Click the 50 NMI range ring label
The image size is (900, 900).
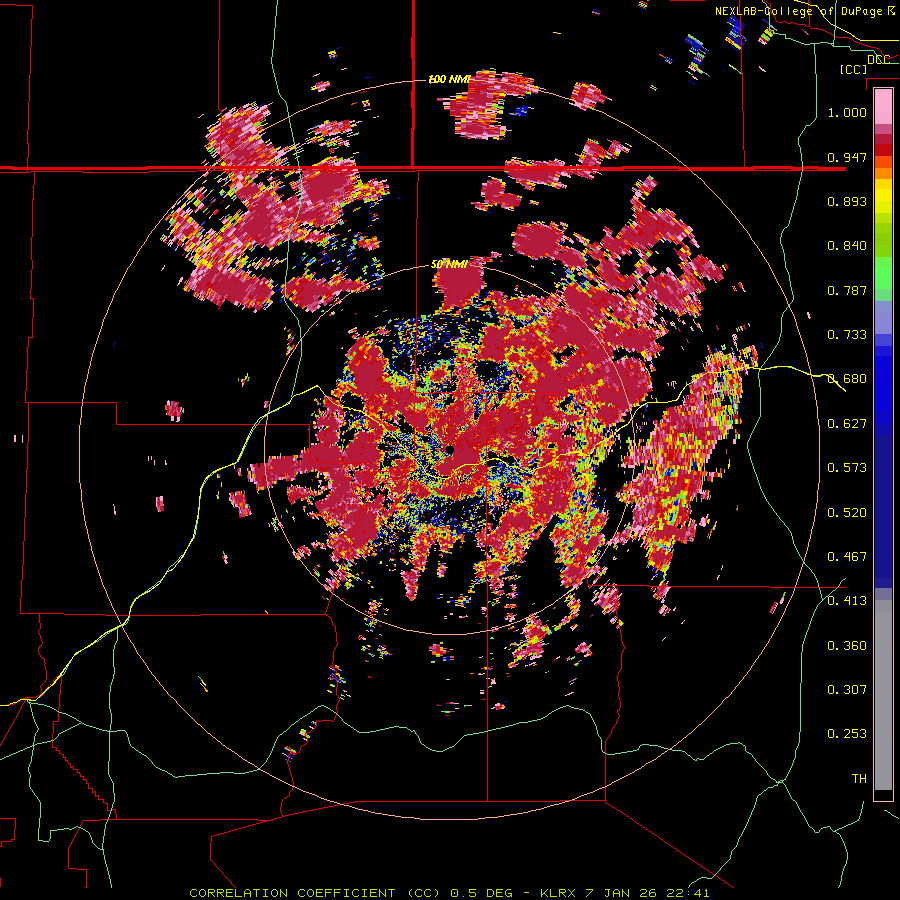[449, 265]
